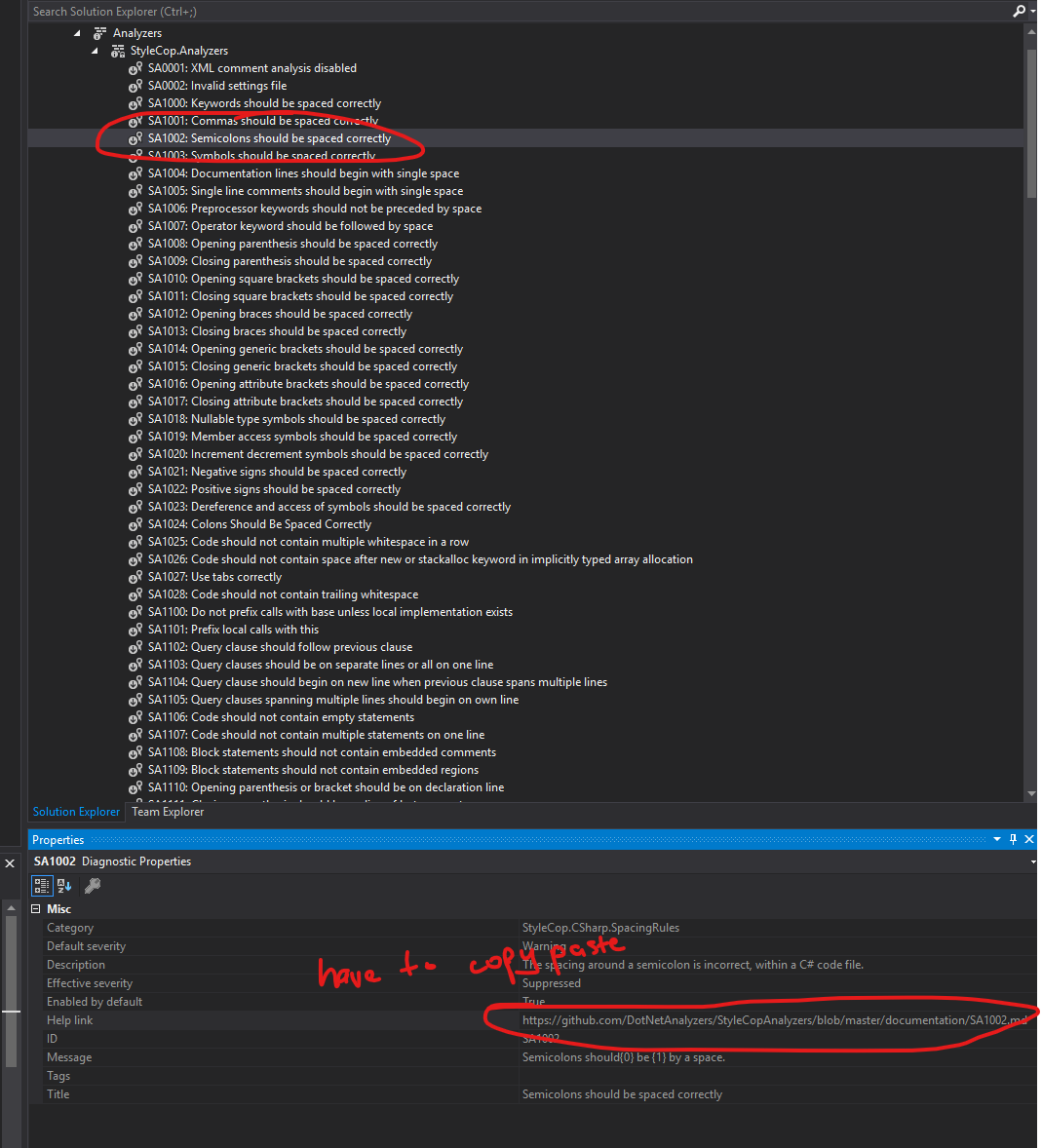Viewport: 1042px width, 1148px height.
Task: Sort properties alphabetically
Action: click(64, 886)
